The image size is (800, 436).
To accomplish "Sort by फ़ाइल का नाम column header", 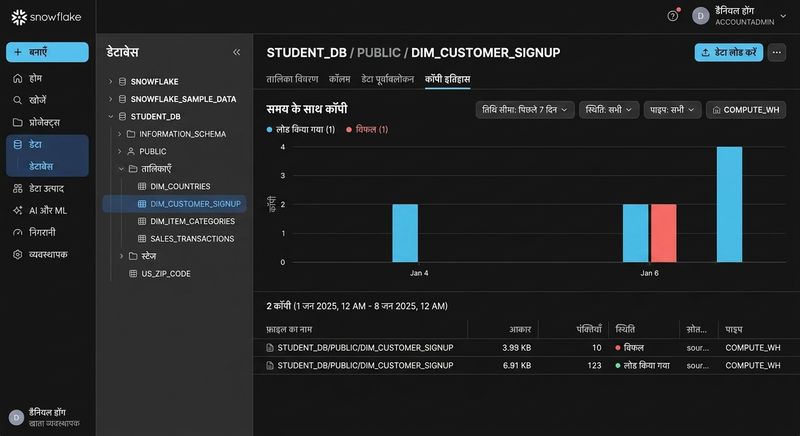I will coord(289,329).
